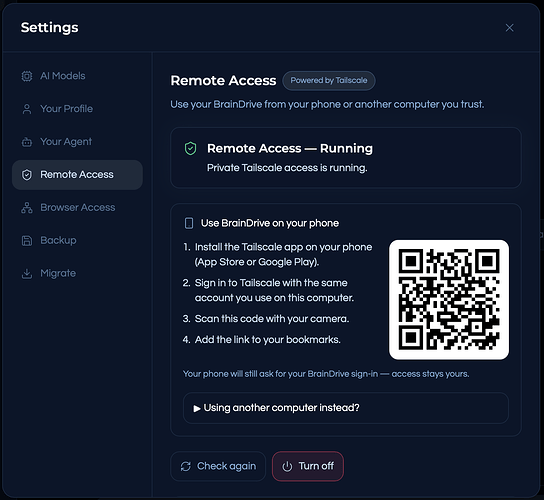Click the refresh icon in Check again
This screenshot has height=500, width=544.
(186, 466)
